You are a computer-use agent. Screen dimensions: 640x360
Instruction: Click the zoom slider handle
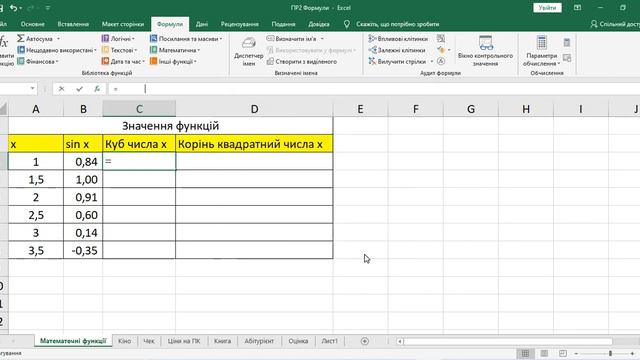(x=610, y=353)
